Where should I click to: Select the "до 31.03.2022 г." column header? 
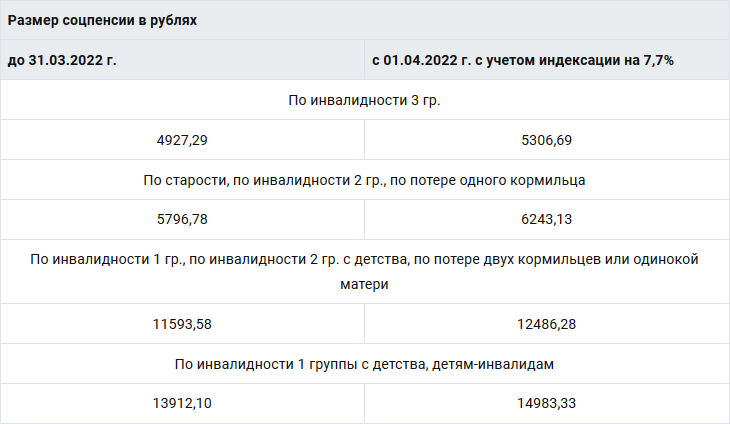[62, 60]
